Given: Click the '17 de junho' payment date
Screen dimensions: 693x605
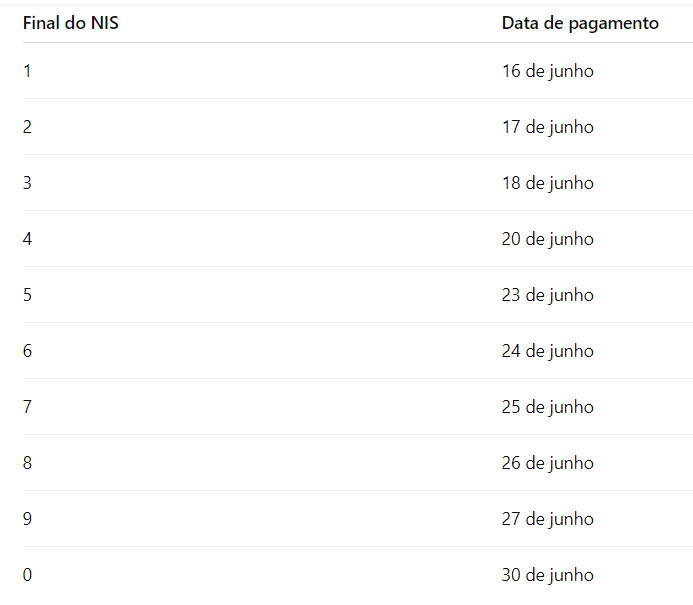Looking at the screenshot, I should click(x=548, y=128).
